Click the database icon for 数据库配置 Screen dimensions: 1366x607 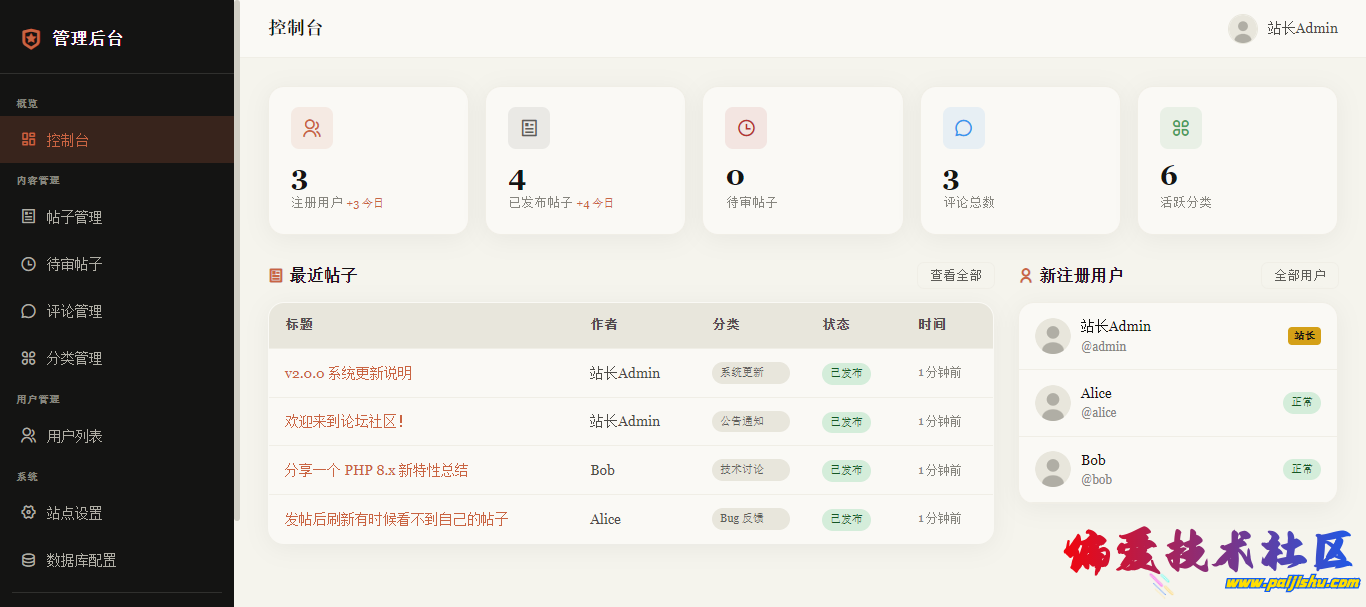pyautogui.click(x=29, y=560)
